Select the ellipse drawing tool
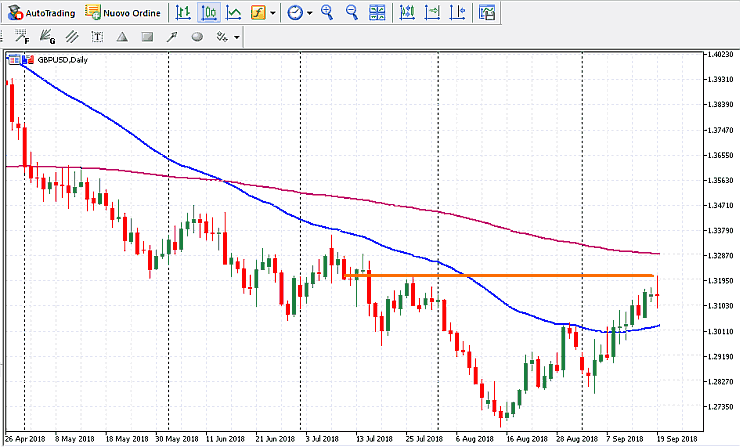This screenshot has width=740, height=447. 196,37
